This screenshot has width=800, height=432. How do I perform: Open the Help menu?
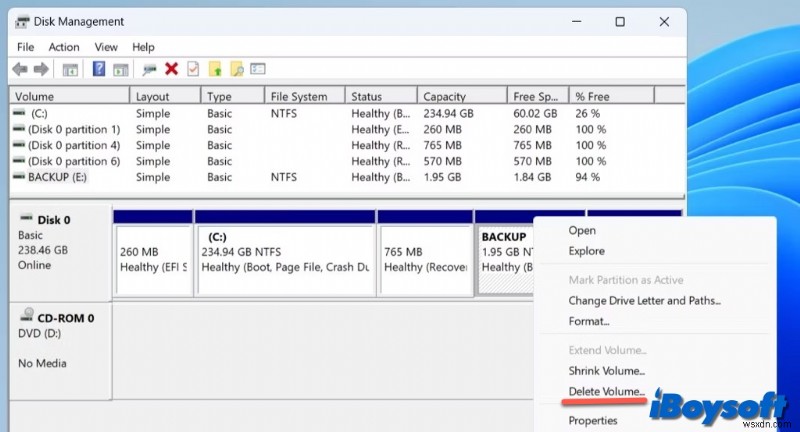coord(143,47)
